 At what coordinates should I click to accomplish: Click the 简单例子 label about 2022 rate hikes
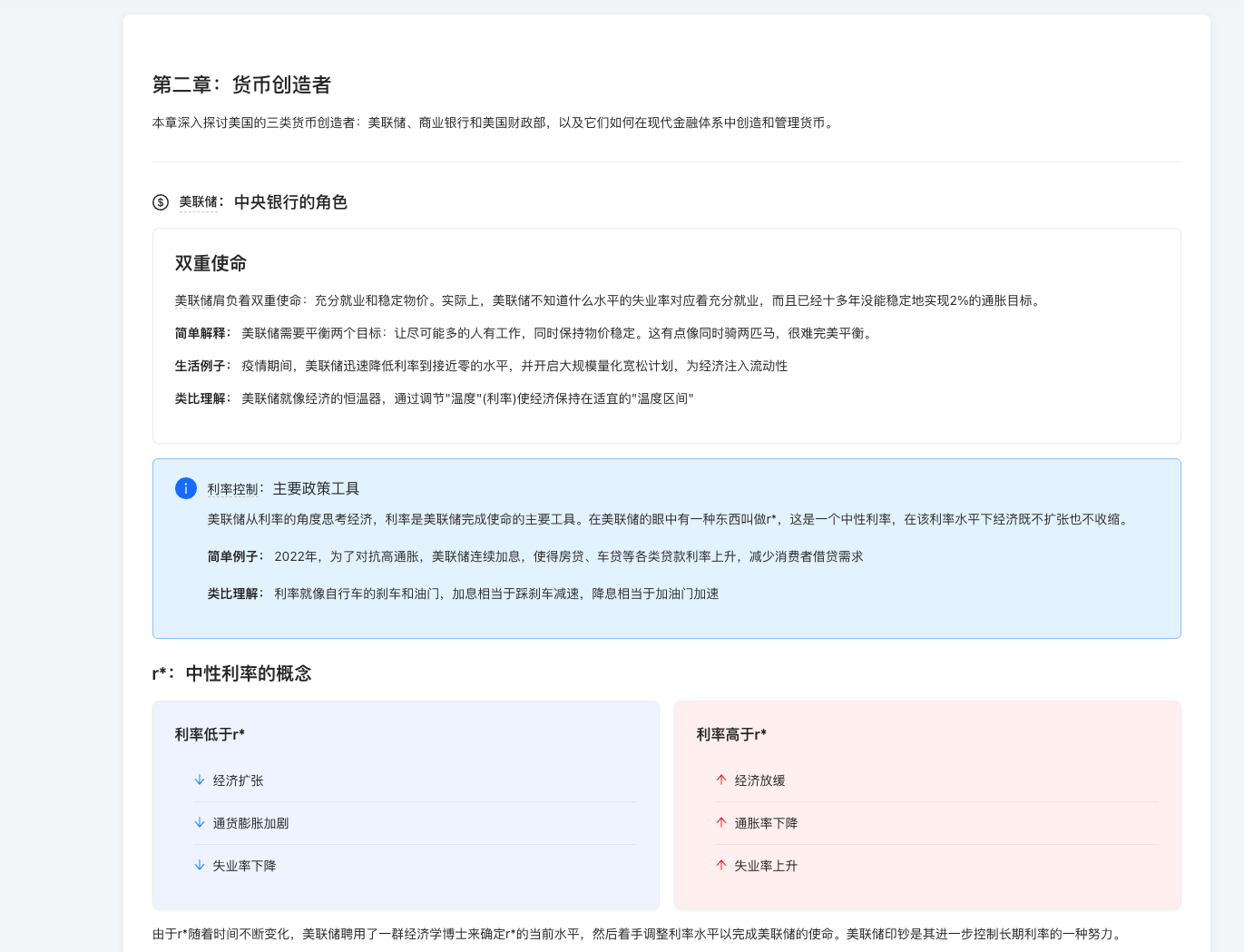pos(235,557)
